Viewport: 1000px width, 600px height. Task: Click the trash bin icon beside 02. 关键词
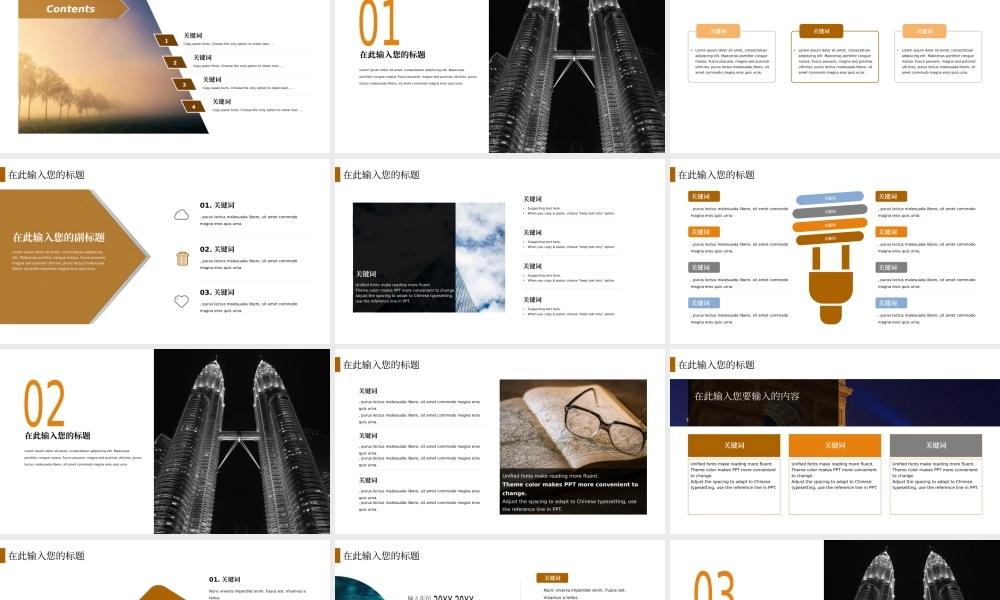pos(182,258)
